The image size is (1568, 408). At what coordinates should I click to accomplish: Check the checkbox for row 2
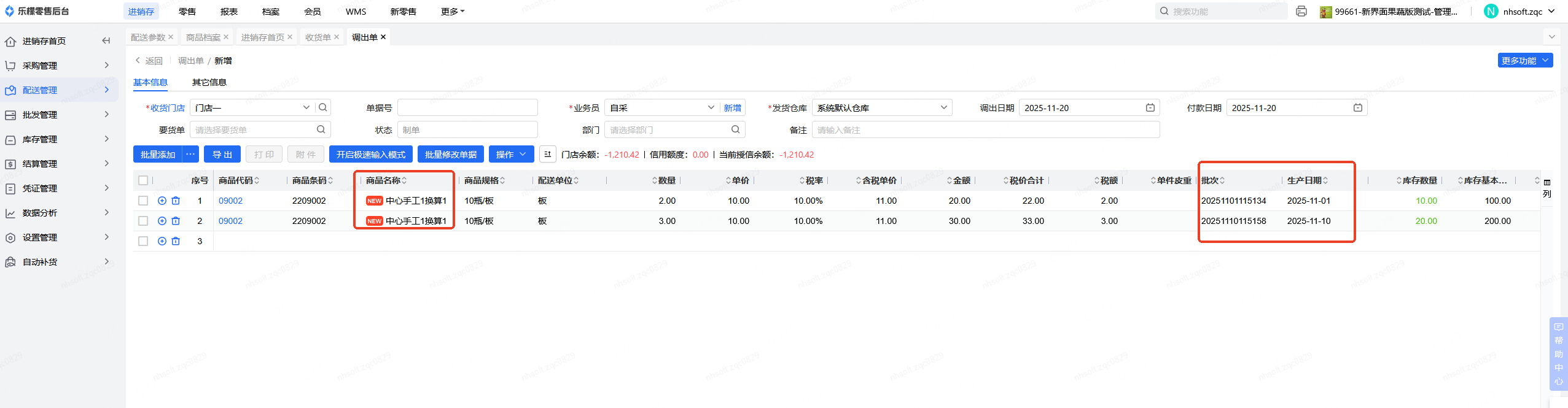[143, 221]
